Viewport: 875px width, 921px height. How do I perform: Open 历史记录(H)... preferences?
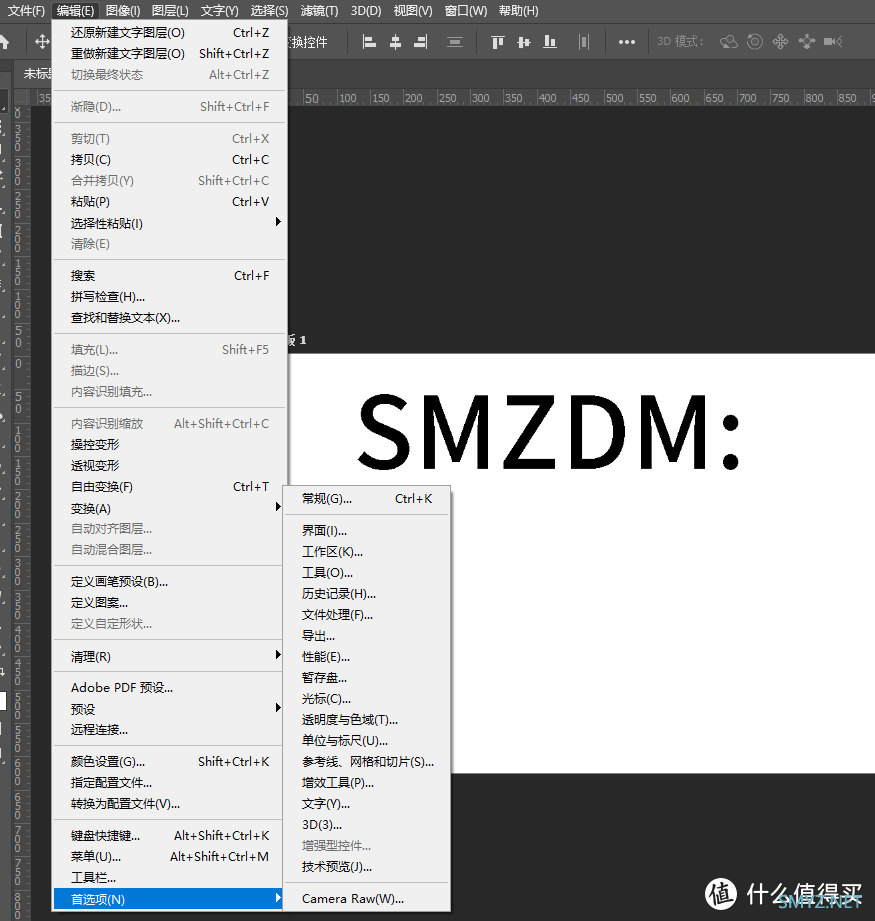[367, 594]
